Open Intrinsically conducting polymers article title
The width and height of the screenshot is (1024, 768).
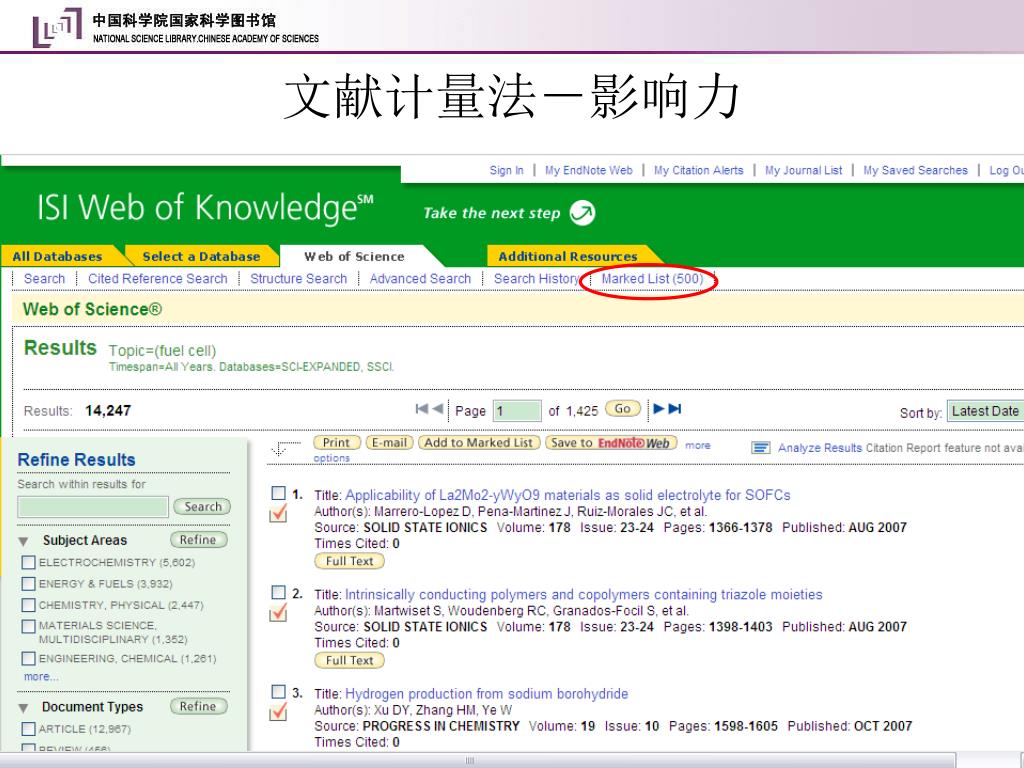(x=583, y=595)
